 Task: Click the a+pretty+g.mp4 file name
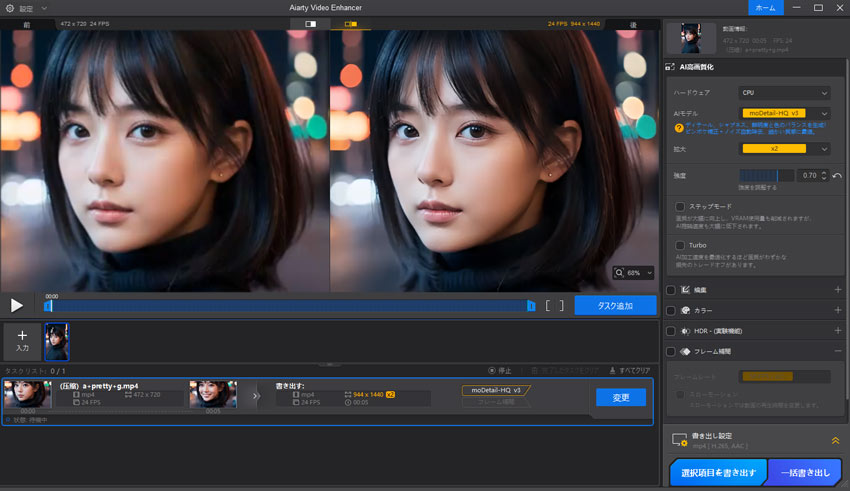tap(110, 386)
